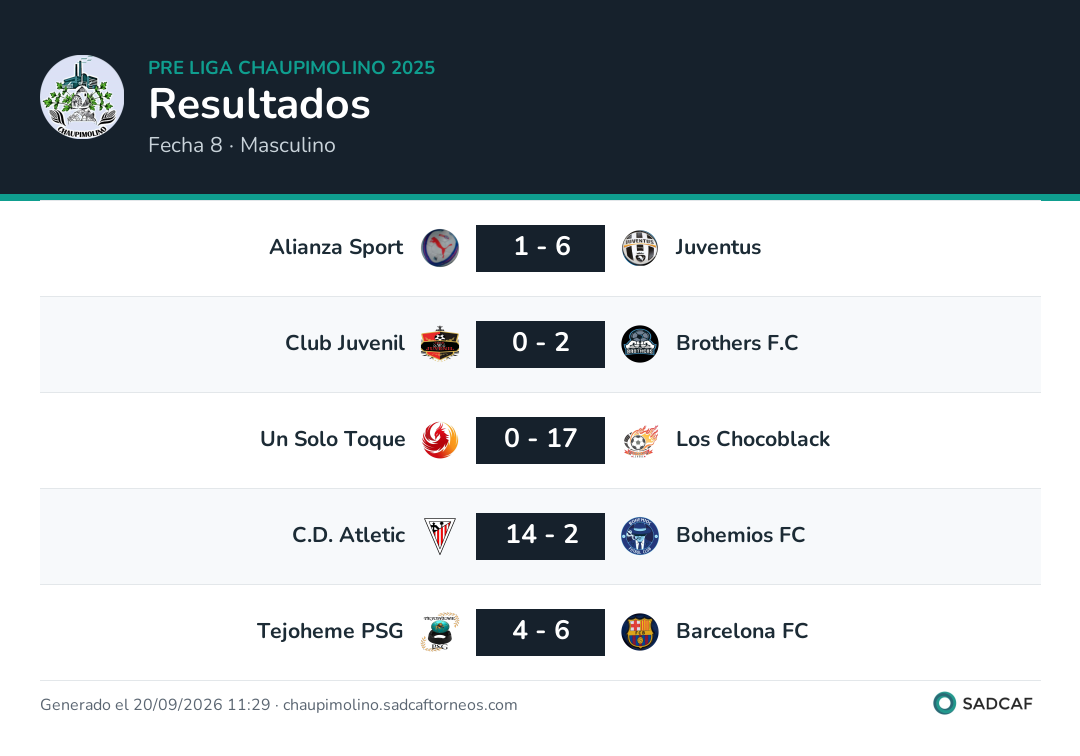Select the Un Solo Toque phoenix logo

[x=440, y=440]
